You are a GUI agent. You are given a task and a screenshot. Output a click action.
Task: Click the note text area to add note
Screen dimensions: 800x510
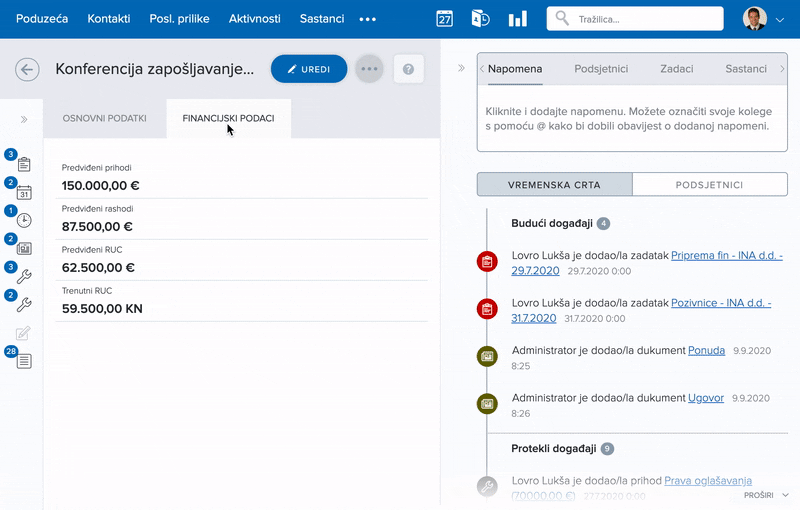632,118
